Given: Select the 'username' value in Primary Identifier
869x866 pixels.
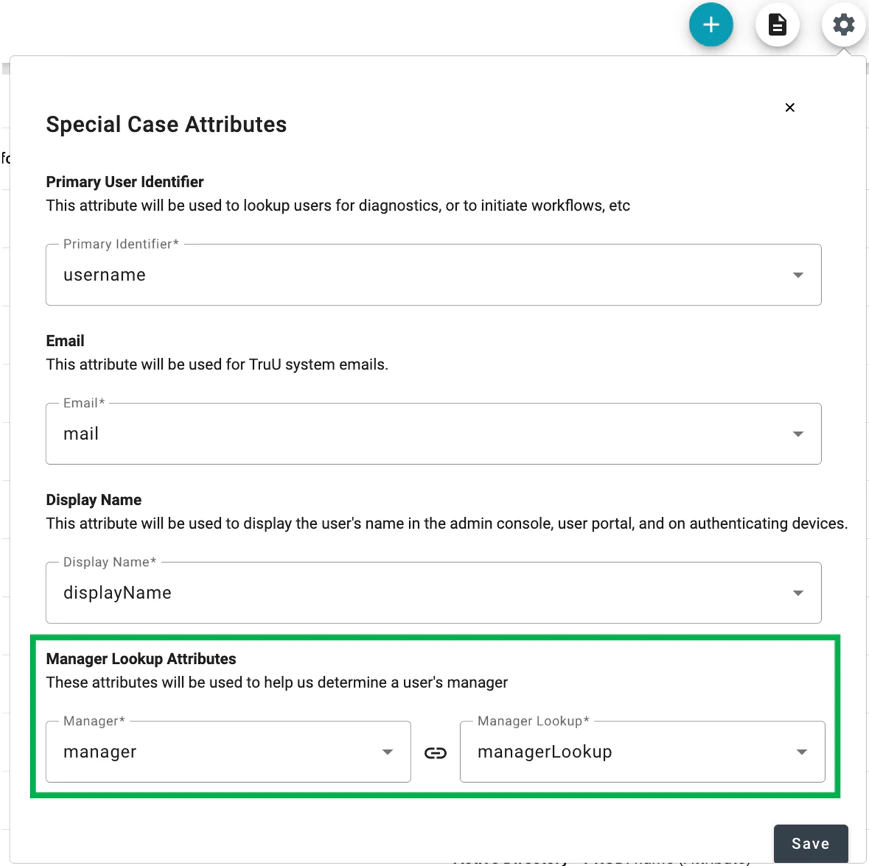Looking at the screenshot, I should pyautogui.click(x=105, y=275).
